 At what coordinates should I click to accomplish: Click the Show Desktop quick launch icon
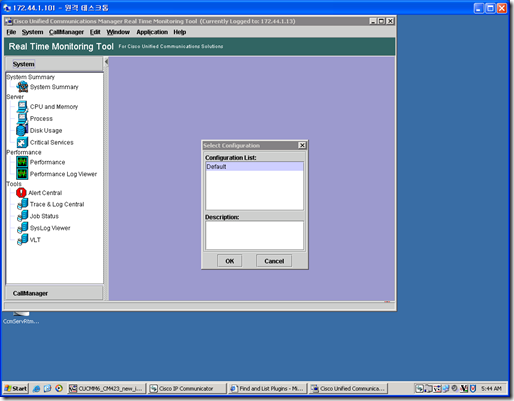point(48,389)
